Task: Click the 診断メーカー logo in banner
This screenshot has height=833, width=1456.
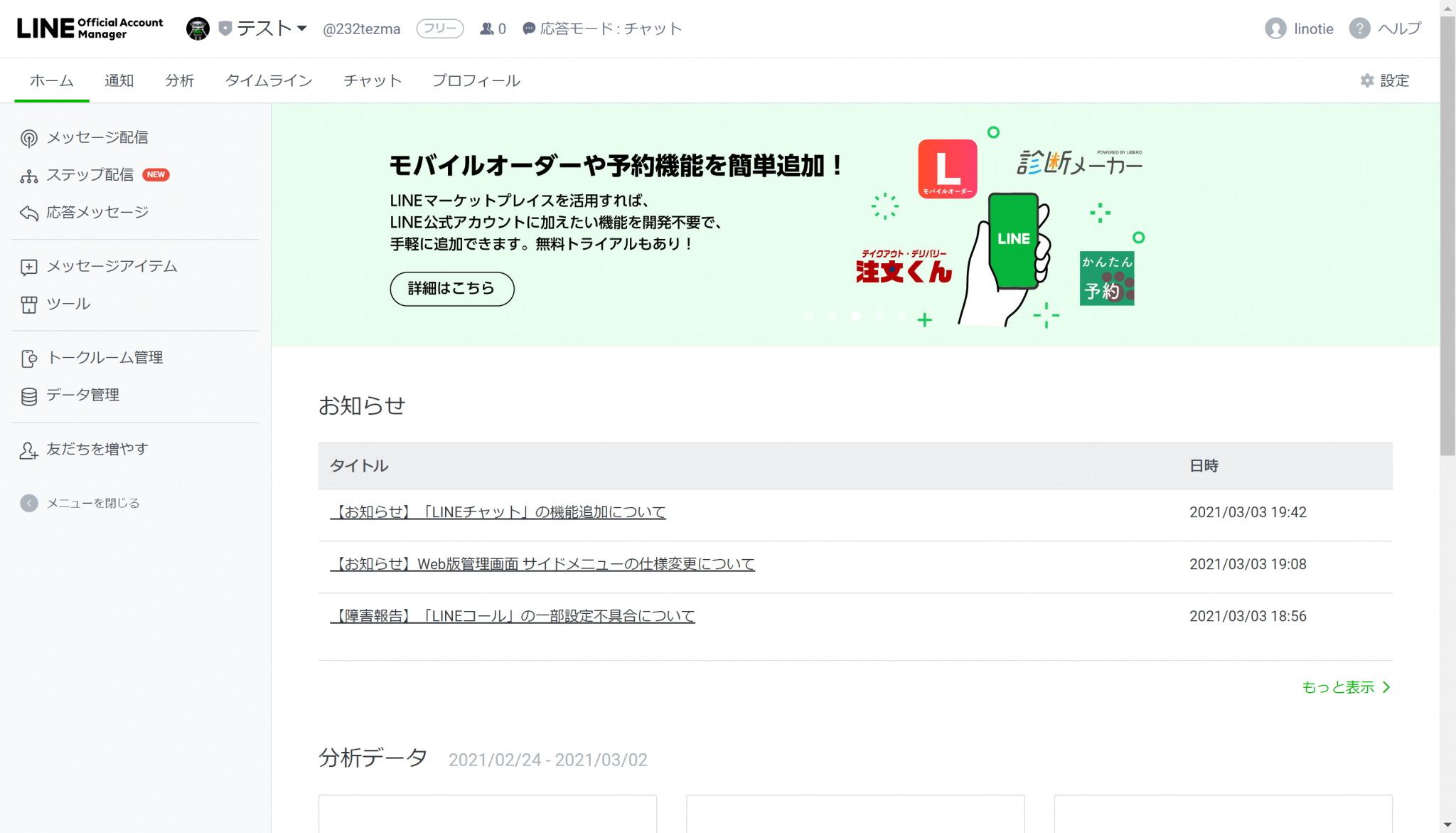Action: 1079,163
